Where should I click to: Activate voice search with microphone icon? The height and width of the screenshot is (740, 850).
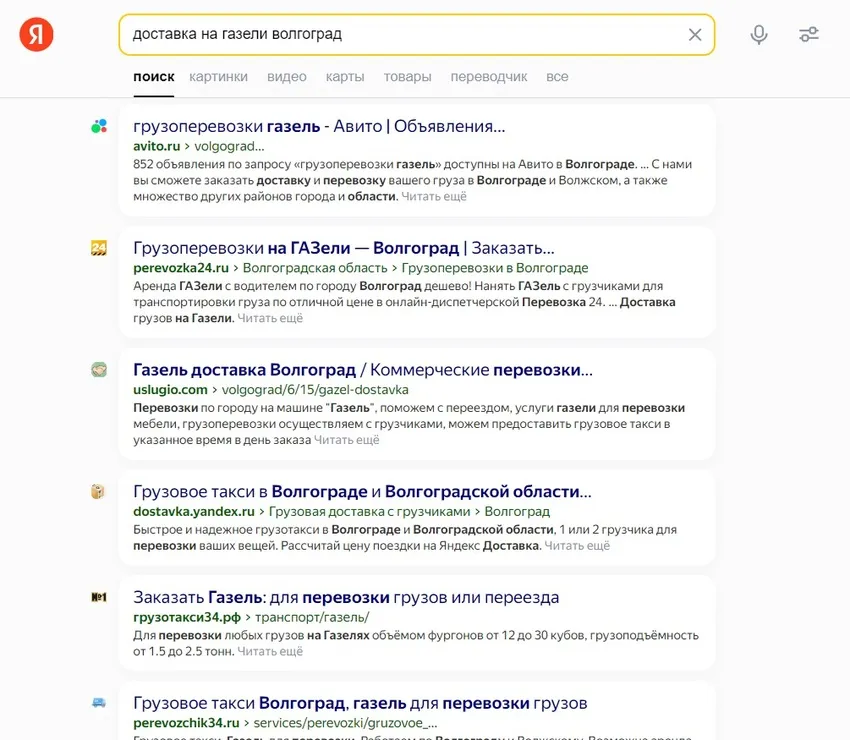tap(759, 33)
